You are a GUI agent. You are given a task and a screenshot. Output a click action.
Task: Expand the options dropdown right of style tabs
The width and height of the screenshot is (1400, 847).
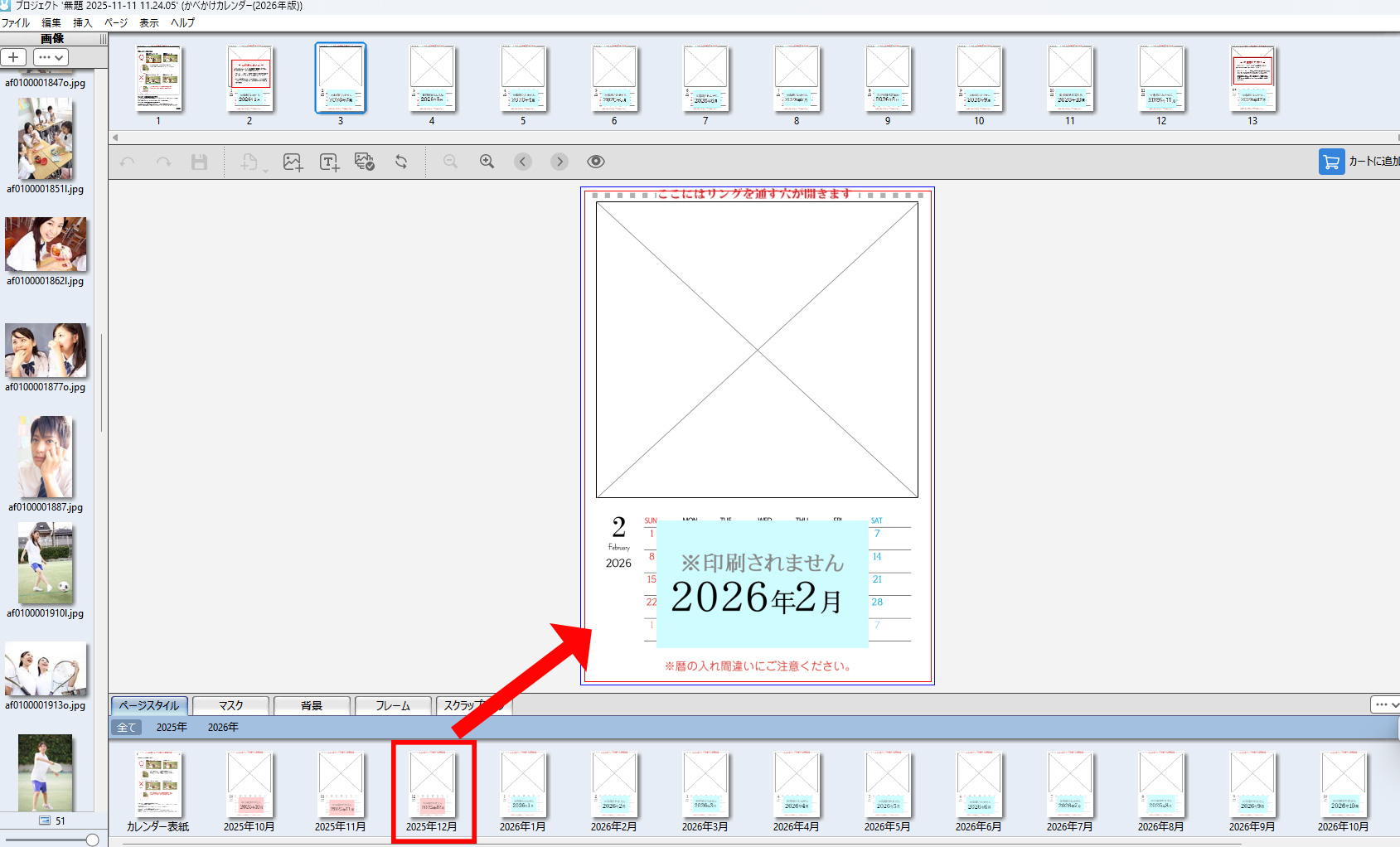pos(1385,704)
